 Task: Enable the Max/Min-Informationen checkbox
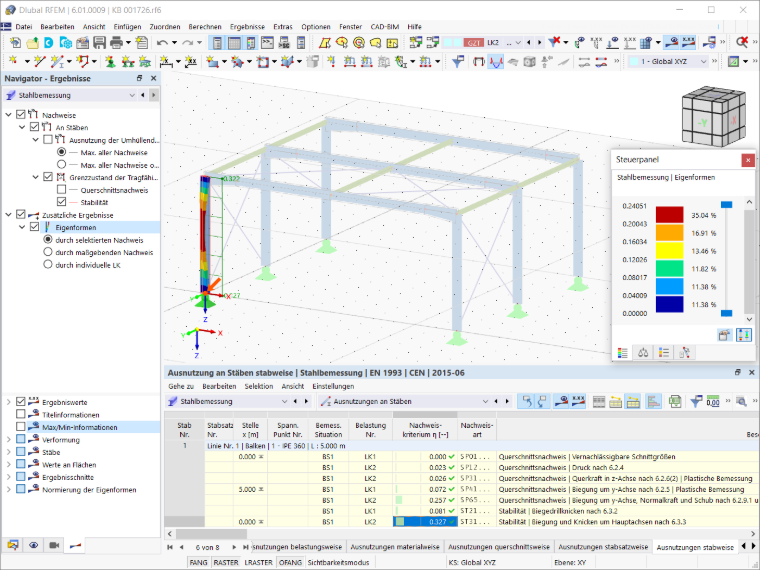[x=20, y=427]
